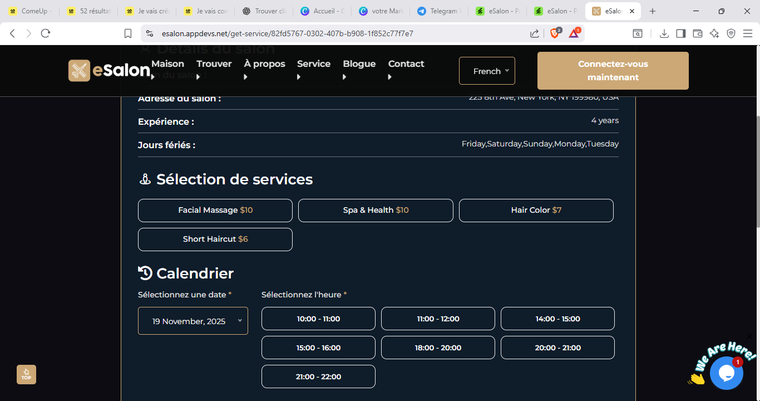
Task: Open the date picker showing 19 November, 2025
Action: [193, 321]
